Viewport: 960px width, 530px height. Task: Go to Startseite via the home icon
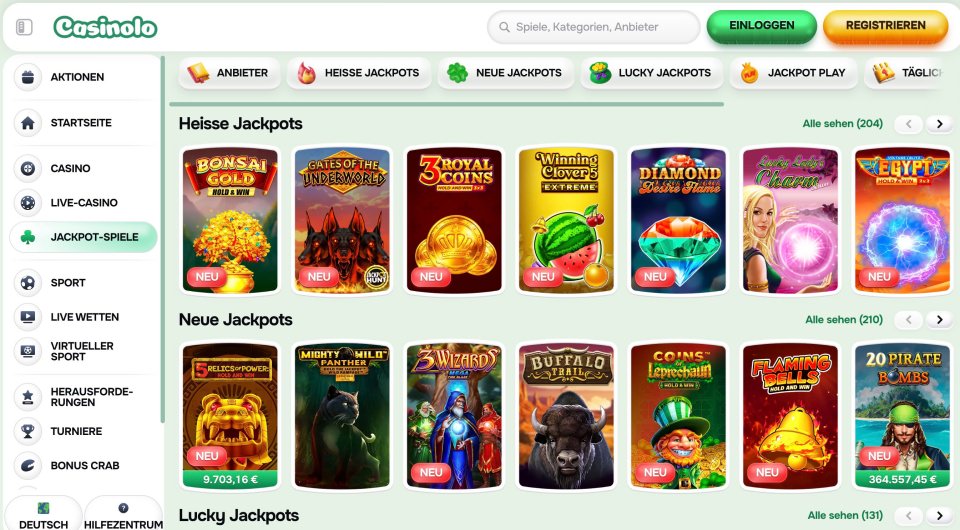click(28, 123)
